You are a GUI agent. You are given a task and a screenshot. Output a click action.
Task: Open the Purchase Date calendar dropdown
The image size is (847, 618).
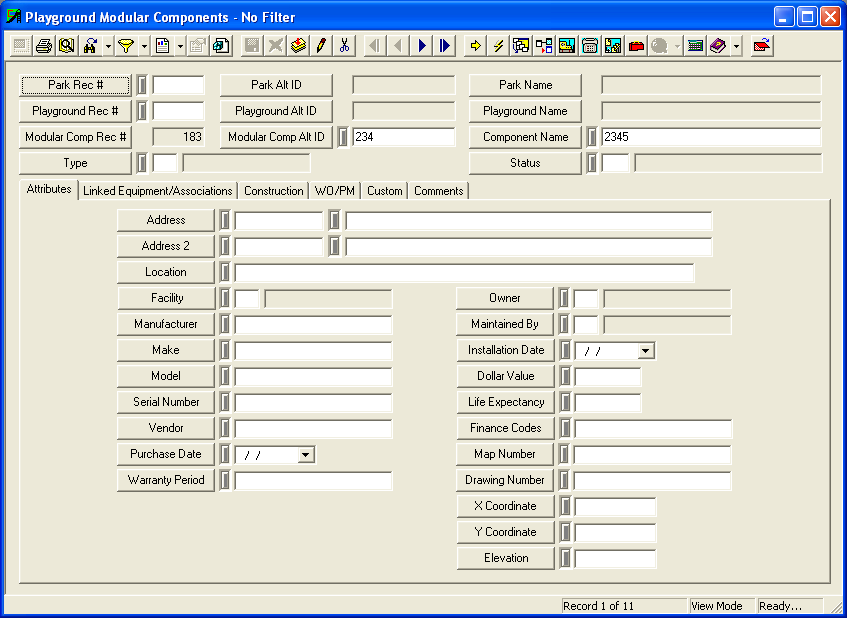point(306,455)
